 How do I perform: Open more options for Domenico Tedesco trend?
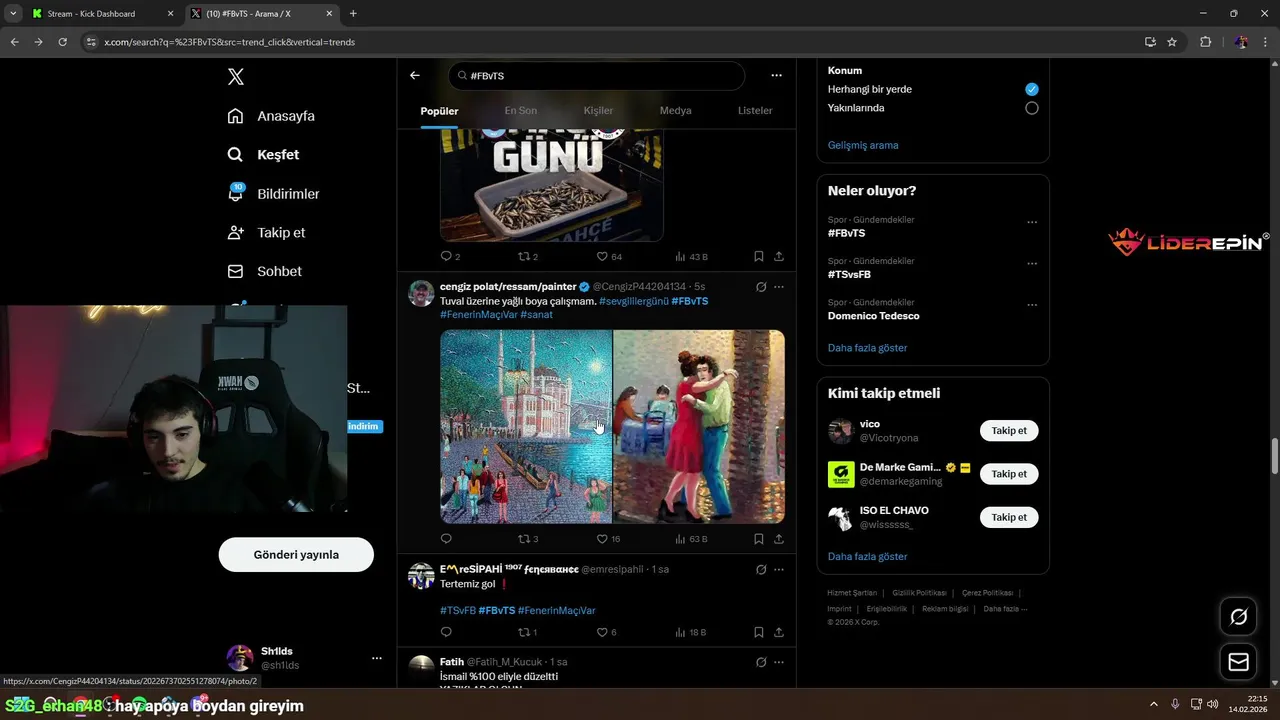pyautogui.click(x=1032, y=305)
